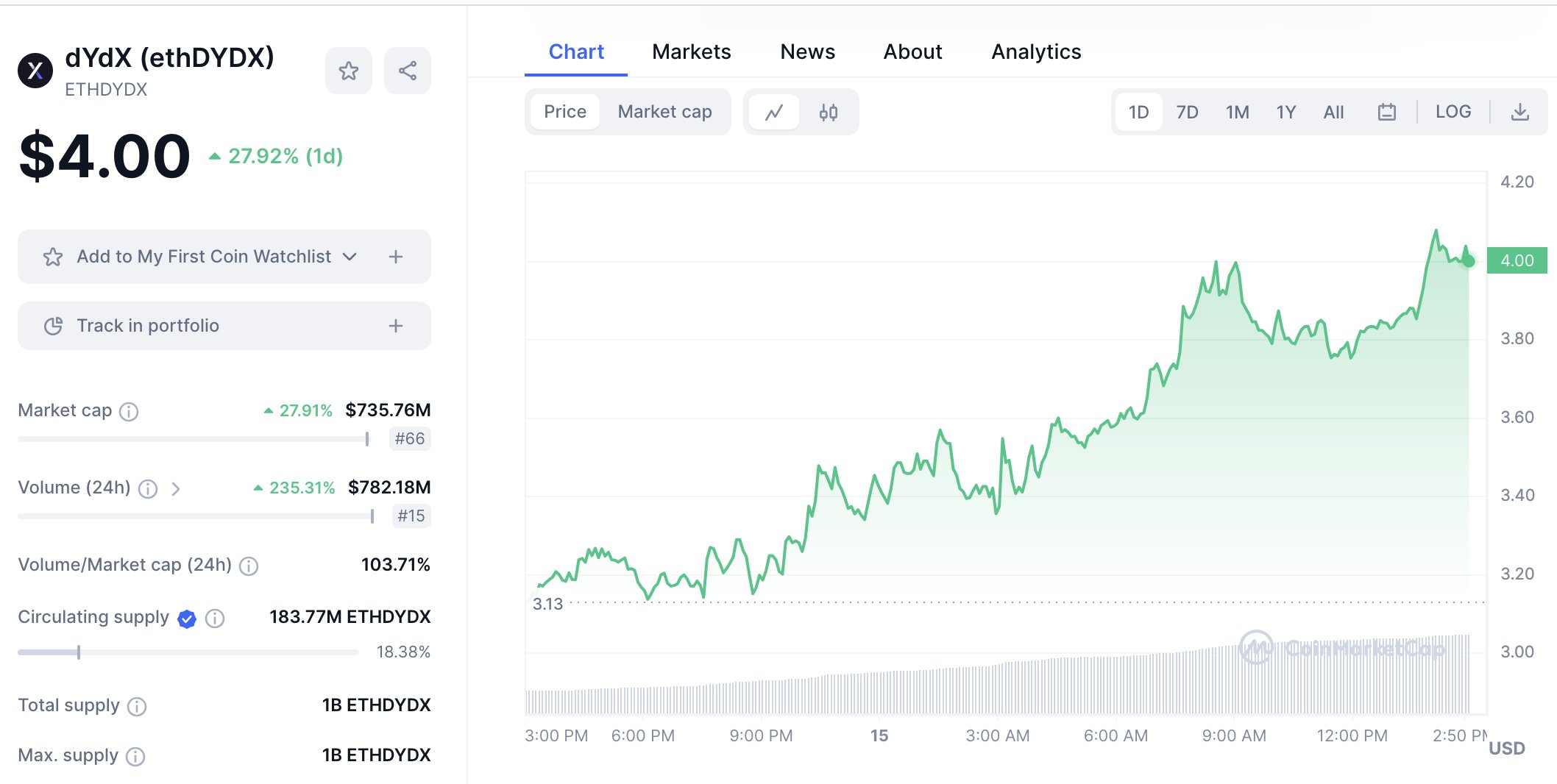Click the $735.76M market cap value

click(x=388, y=410)
